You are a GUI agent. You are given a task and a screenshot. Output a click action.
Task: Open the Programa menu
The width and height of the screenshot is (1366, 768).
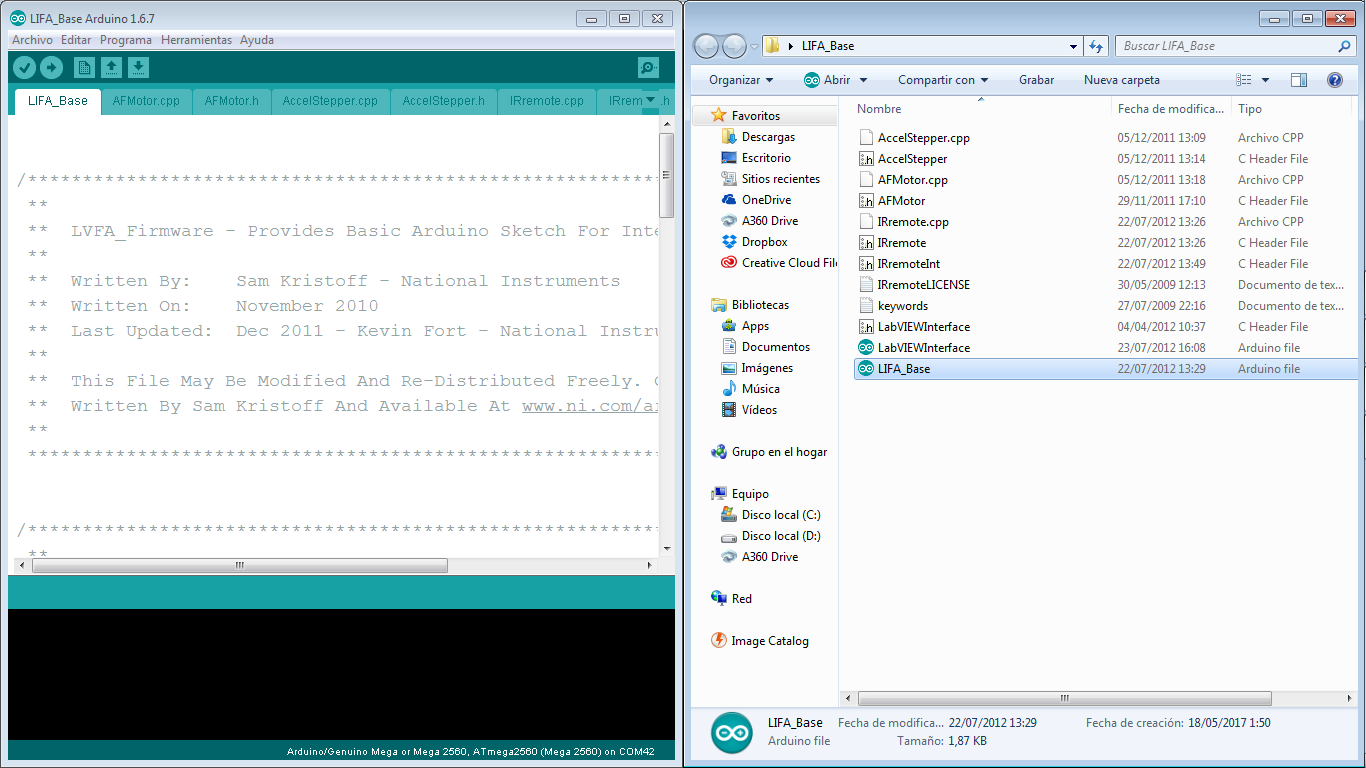(126, 40)
